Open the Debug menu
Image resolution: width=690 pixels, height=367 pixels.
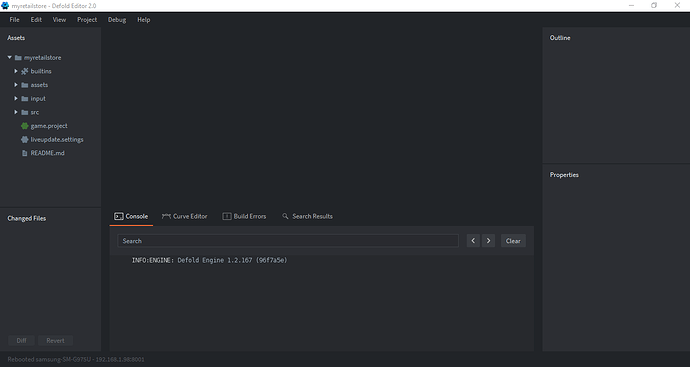(117, 20)
